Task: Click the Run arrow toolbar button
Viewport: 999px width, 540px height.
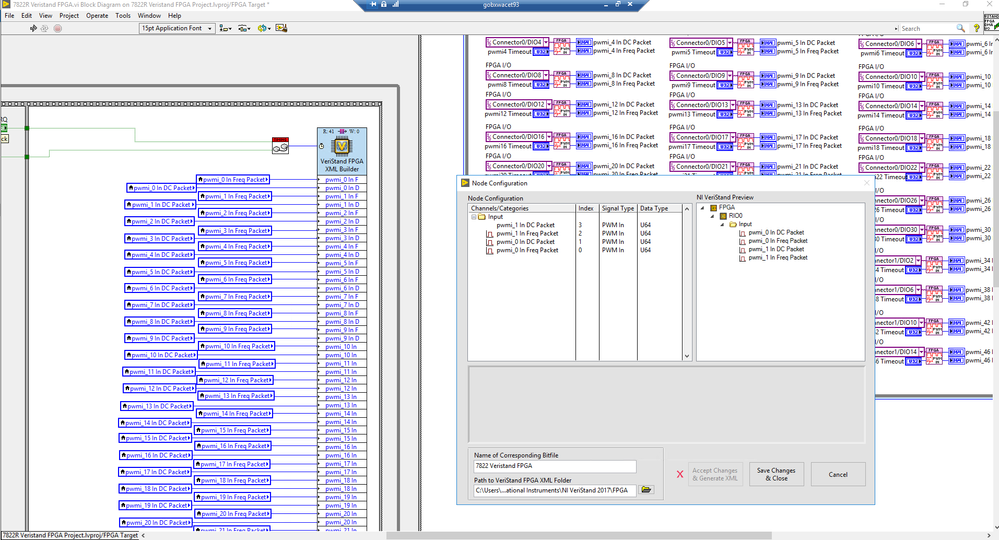Action: 33,28
